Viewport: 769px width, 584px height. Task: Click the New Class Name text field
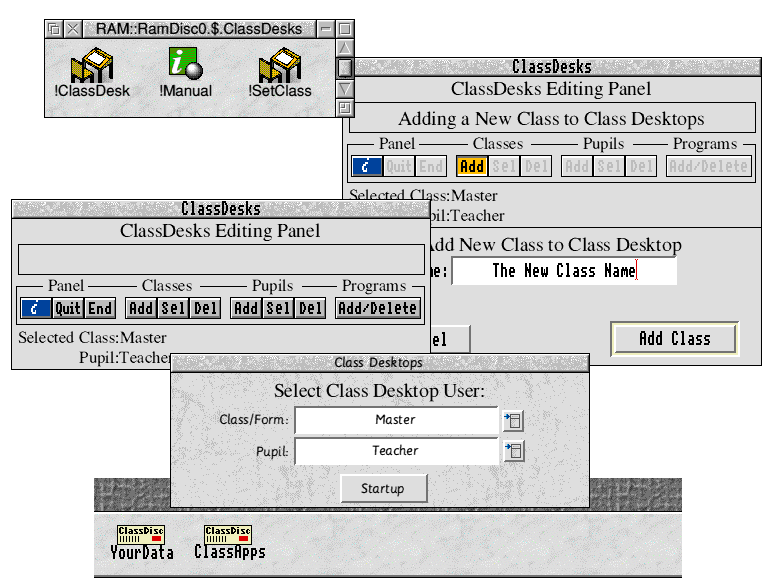(564, 271)
